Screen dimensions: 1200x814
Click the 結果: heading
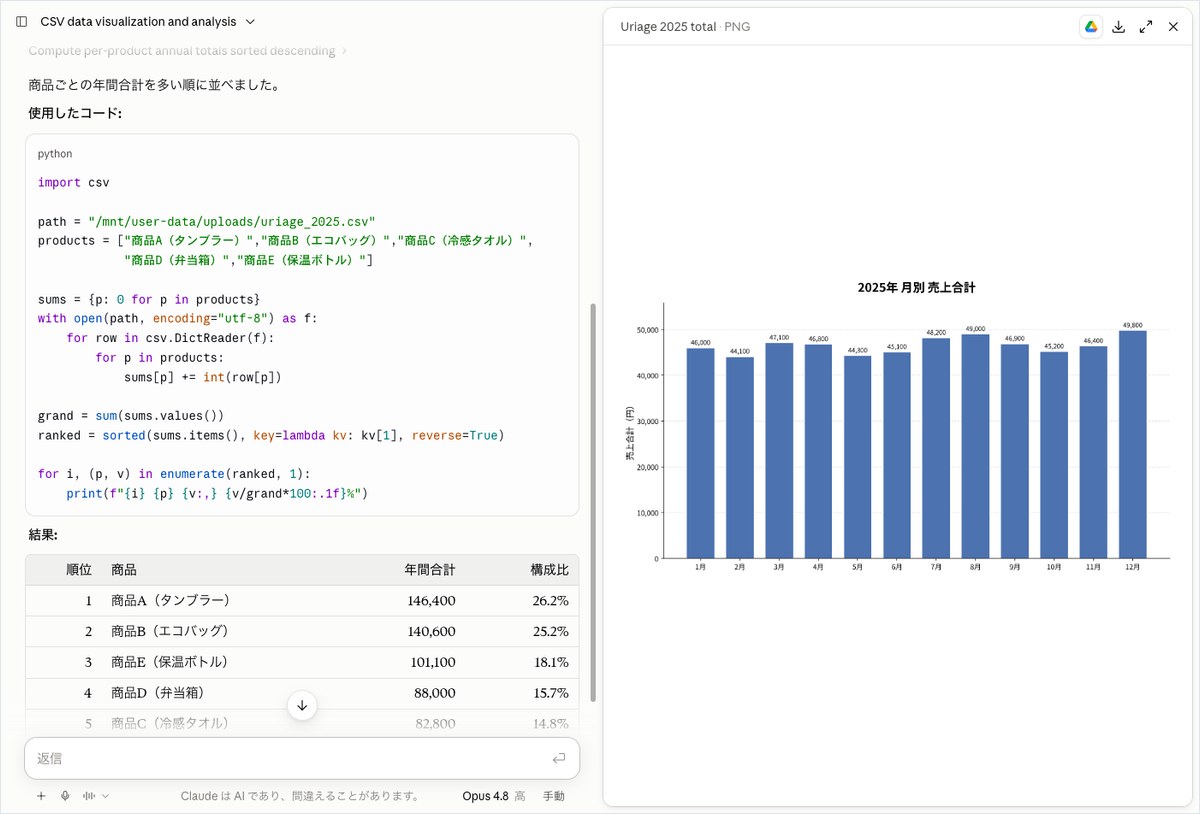tap(43, 536)
